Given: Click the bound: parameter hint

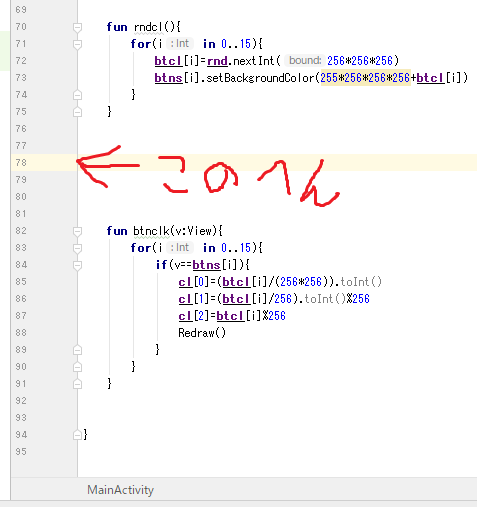Looking at the screenshot, I should pyautogui.click(x=305, y=61).
